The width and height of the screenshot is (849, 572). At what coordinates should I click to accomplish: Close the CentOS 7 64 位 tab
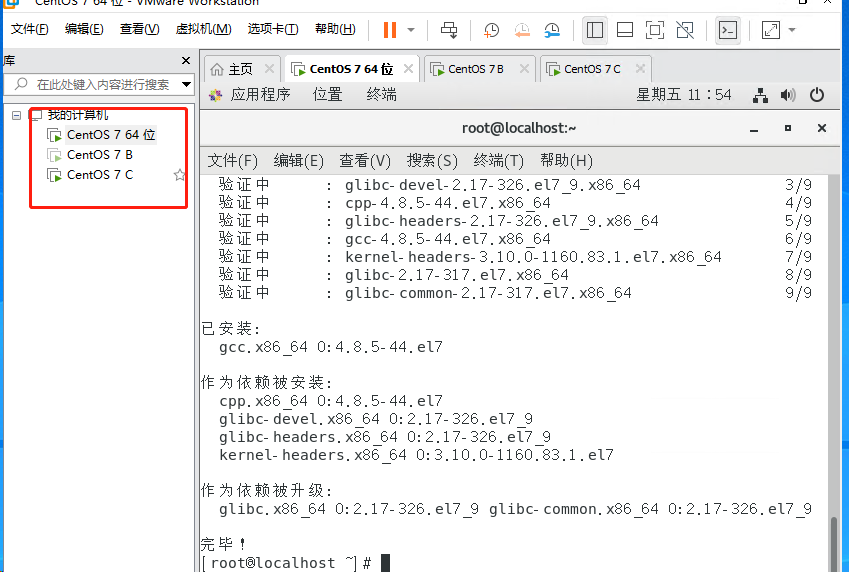pyautogui.click(x=408, y=69)
